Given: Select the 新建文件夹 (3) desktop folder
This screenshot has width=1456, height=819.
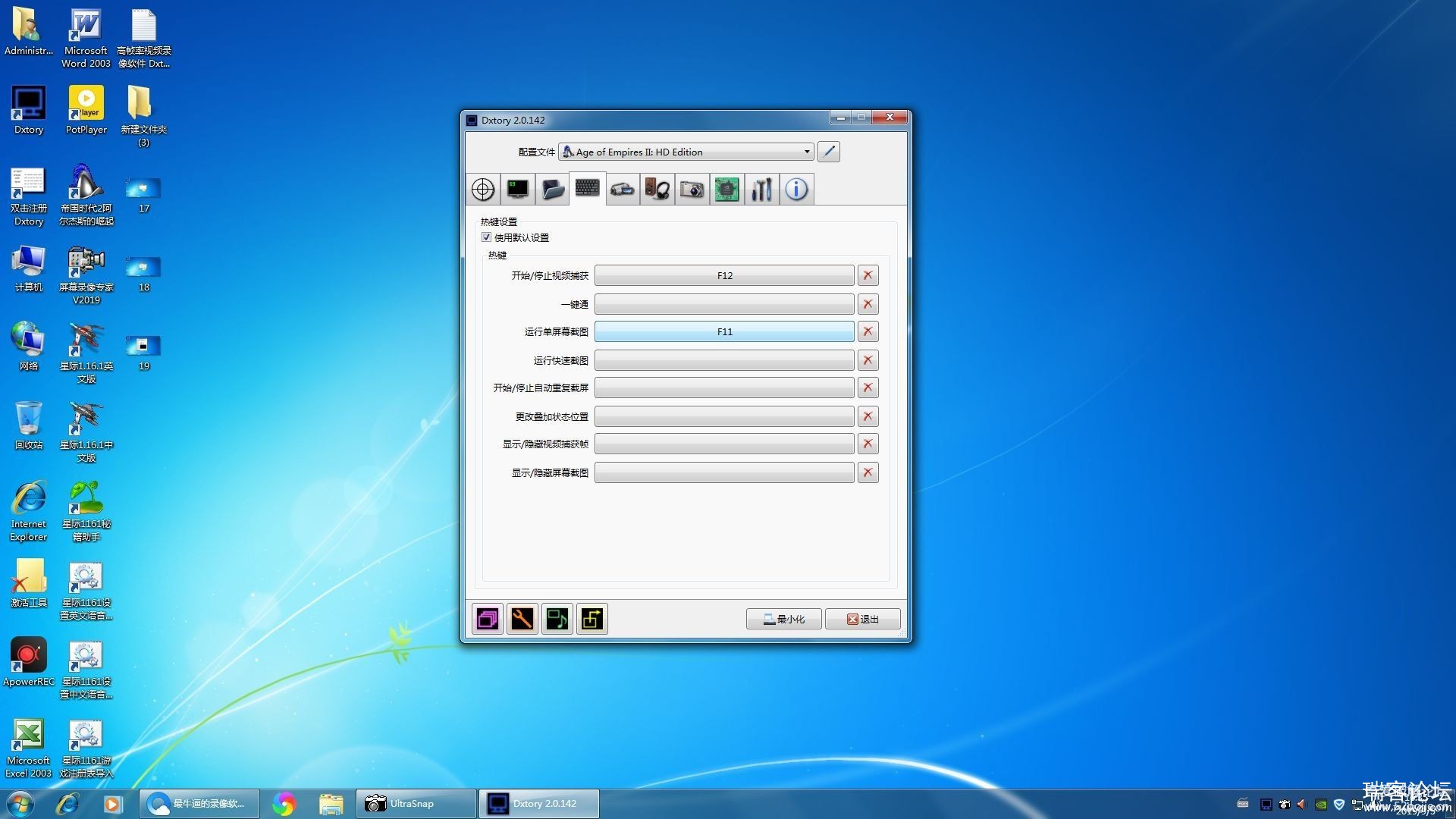Looking at the screenshot, I should click(143, 117).
